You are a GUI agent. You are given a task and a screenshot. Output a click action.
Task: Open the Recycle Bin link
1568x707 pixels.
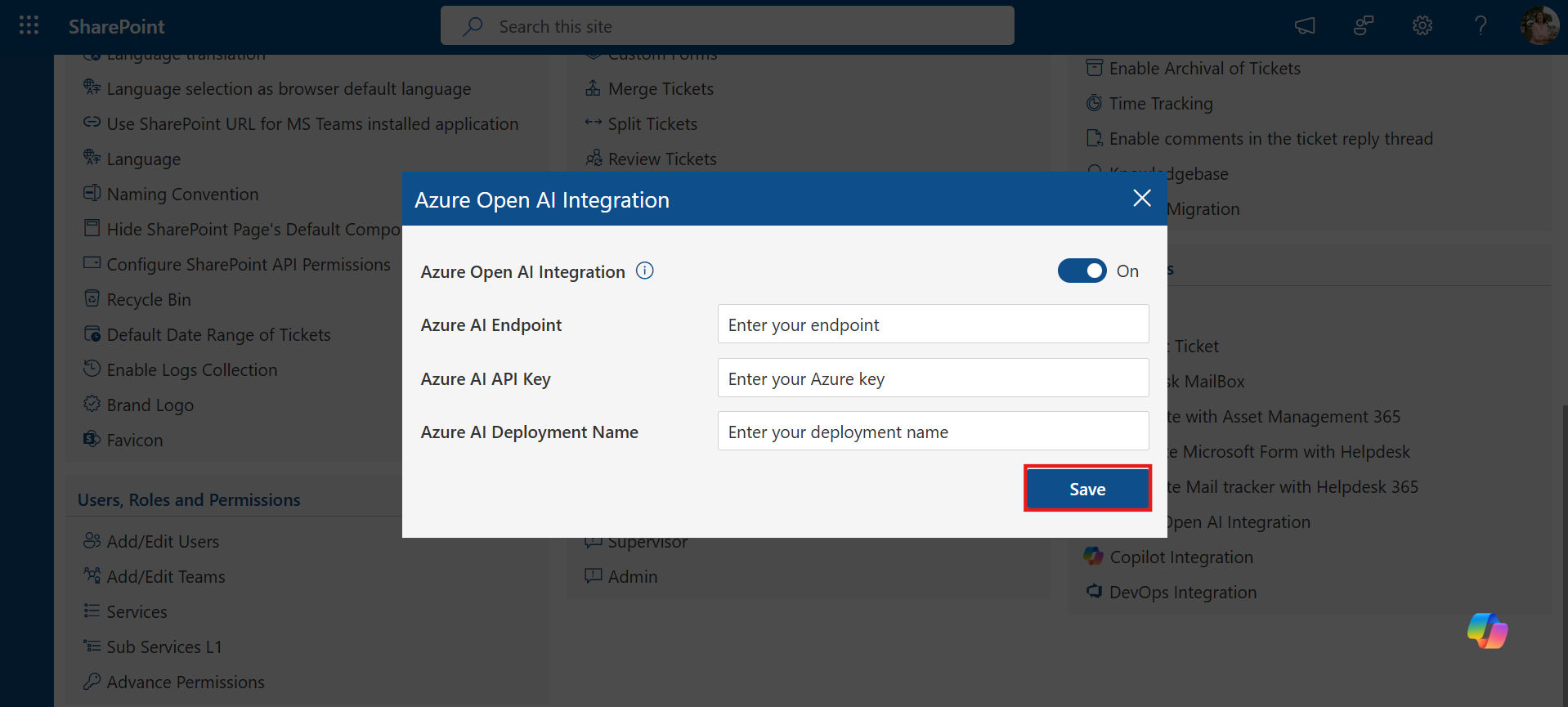tap(149, 299)
